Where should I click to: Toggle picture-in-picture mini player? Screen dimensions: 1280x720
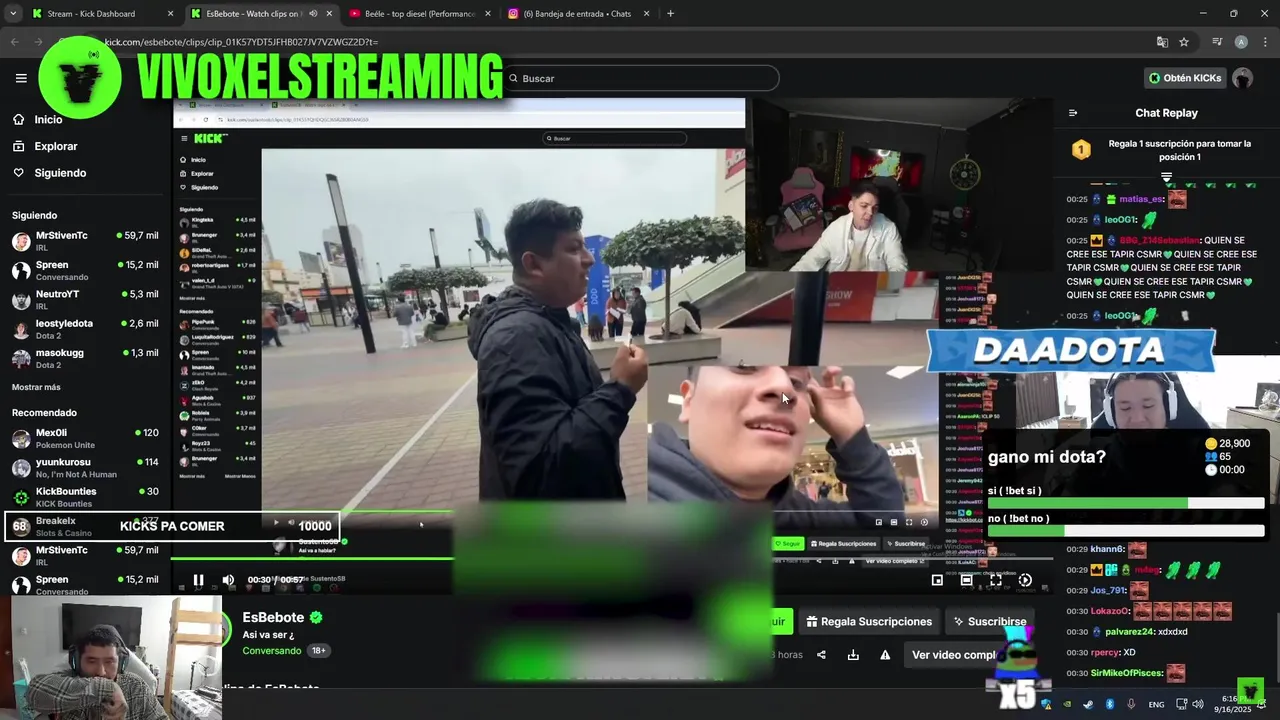pyautogui.click(x=937, y=580)
